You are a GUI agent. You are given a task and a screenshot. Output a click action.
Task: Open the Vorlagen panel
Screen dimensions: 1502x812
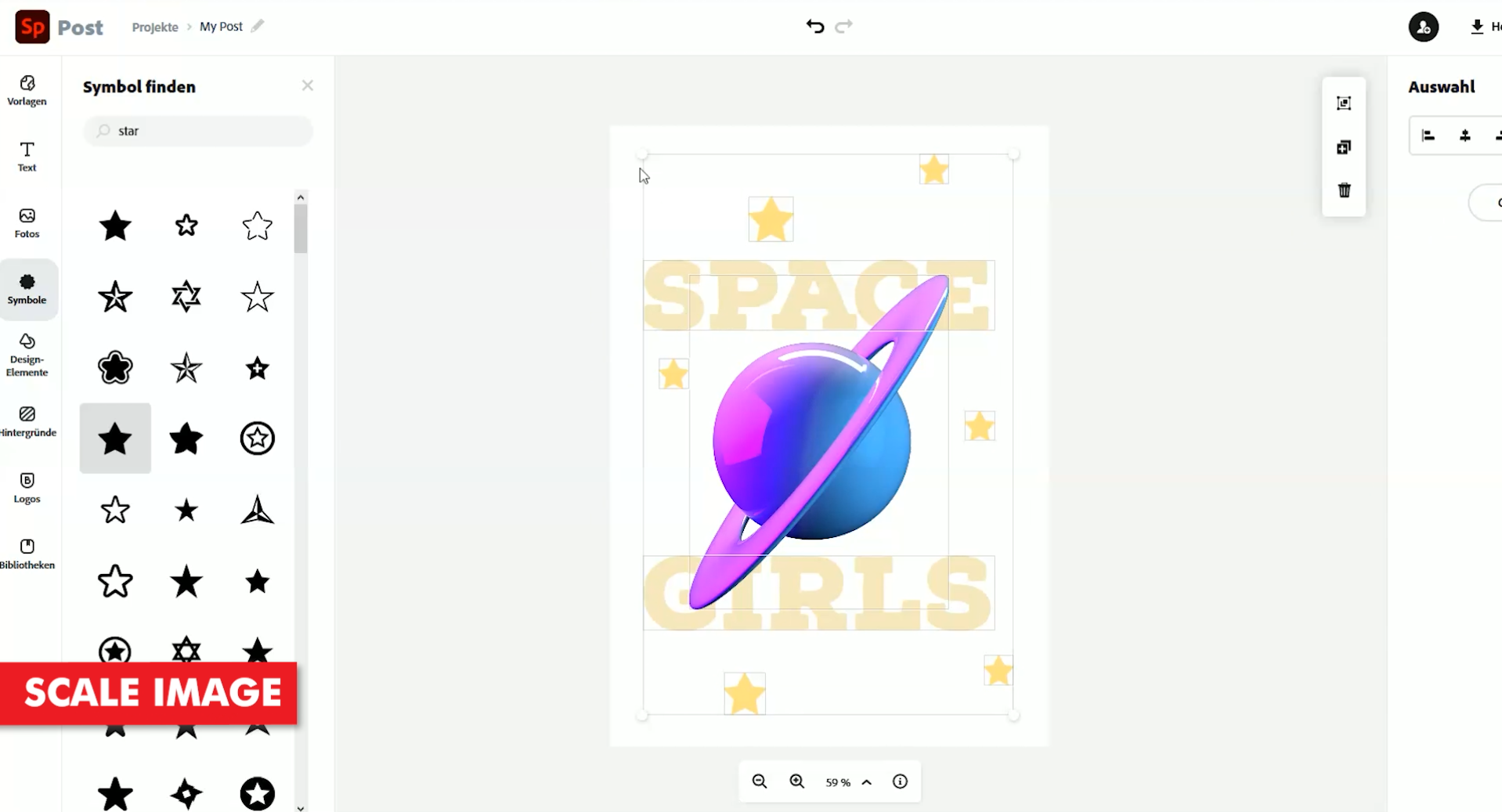coord(27,91)
